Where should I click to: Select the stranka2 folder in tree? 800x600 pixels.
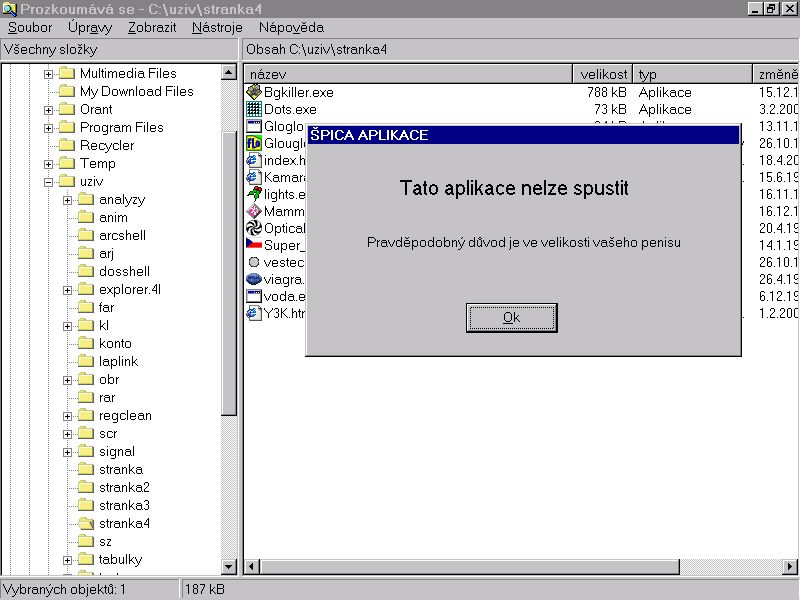(124, 487)
